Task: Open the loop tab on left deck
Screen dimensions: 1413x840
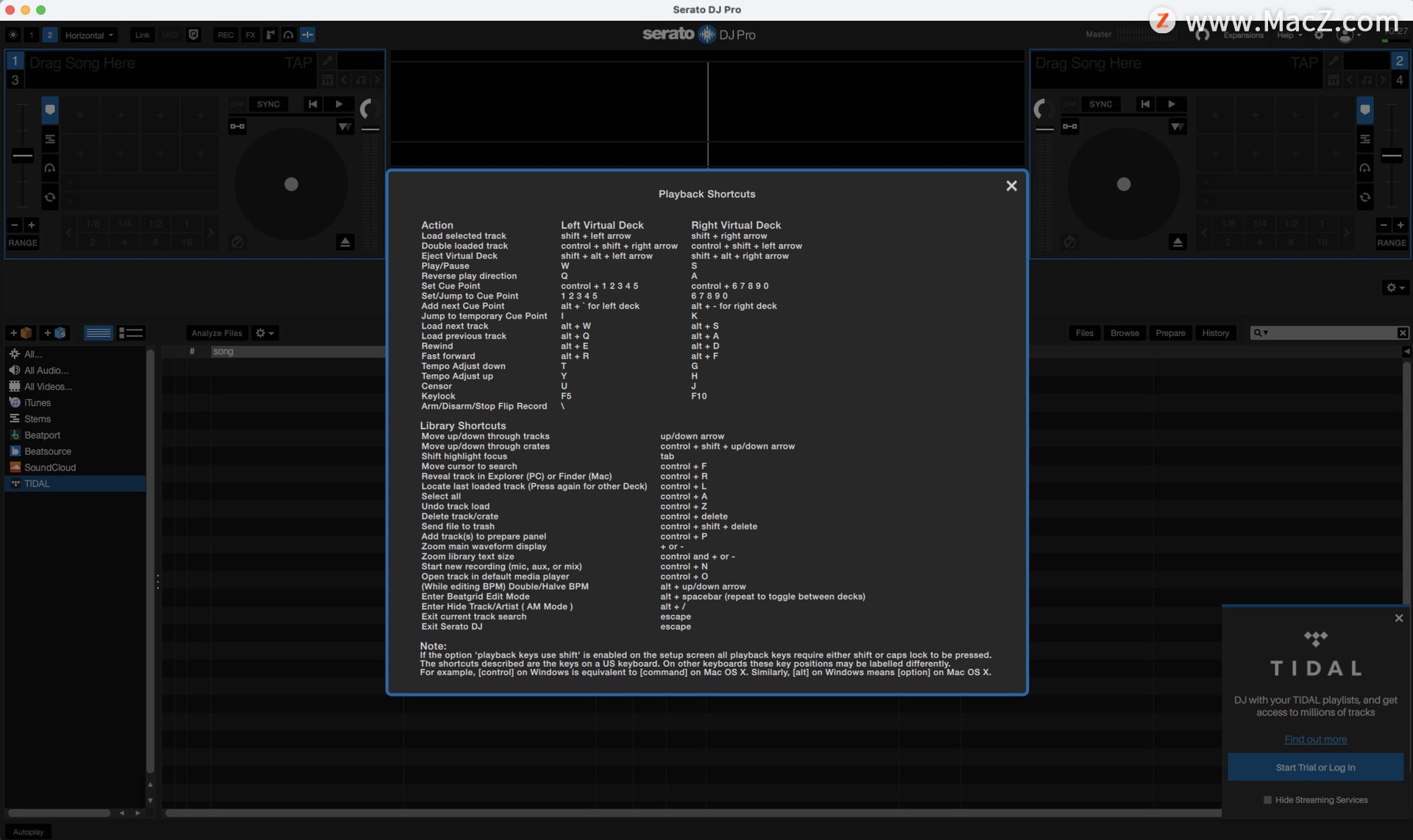Action: coord(49,197)
